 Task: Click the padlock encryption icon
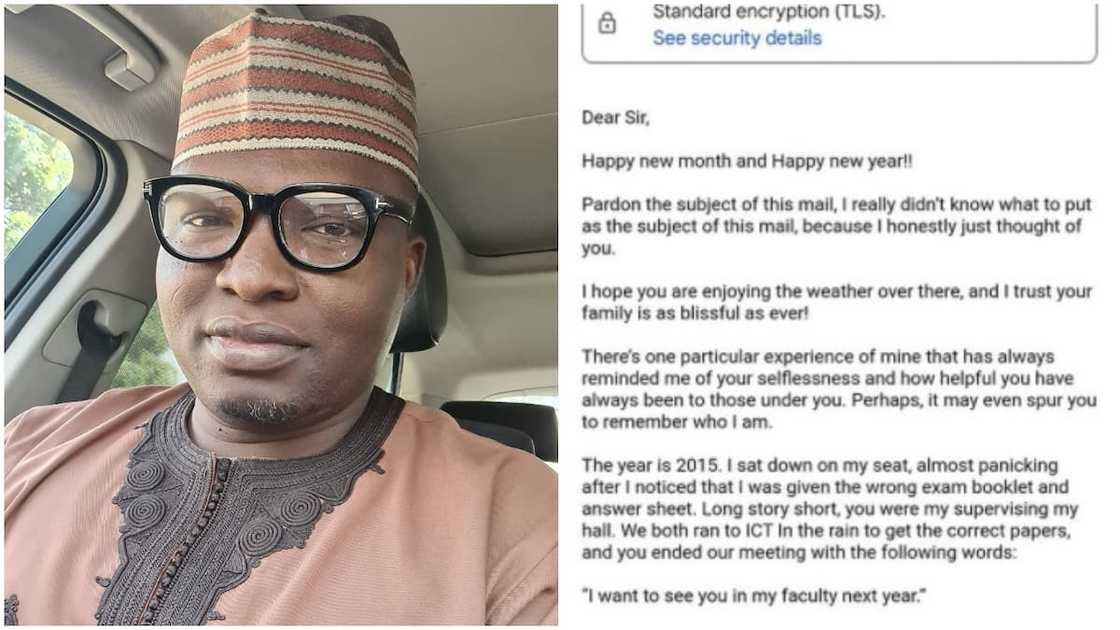click(607, 24)
